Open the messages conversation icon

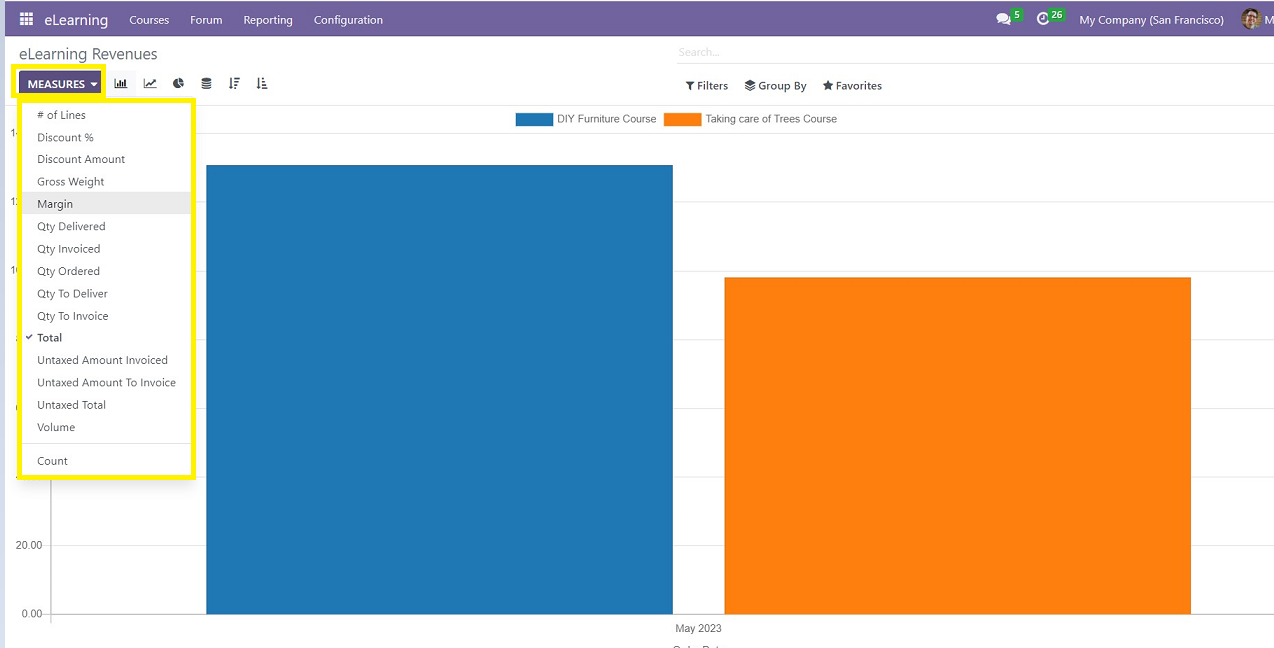pyautogui.click(x=1004, y=19)
